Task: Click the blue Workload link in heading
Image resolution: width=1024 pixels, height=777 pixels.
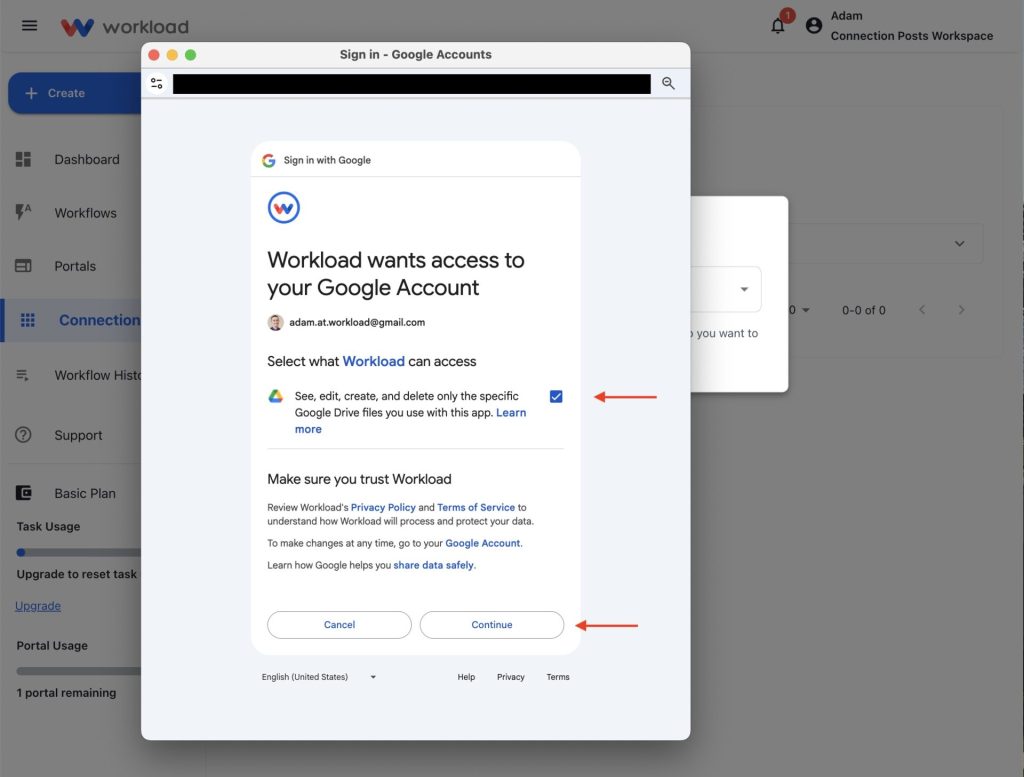Action: [x=374, y=362]
